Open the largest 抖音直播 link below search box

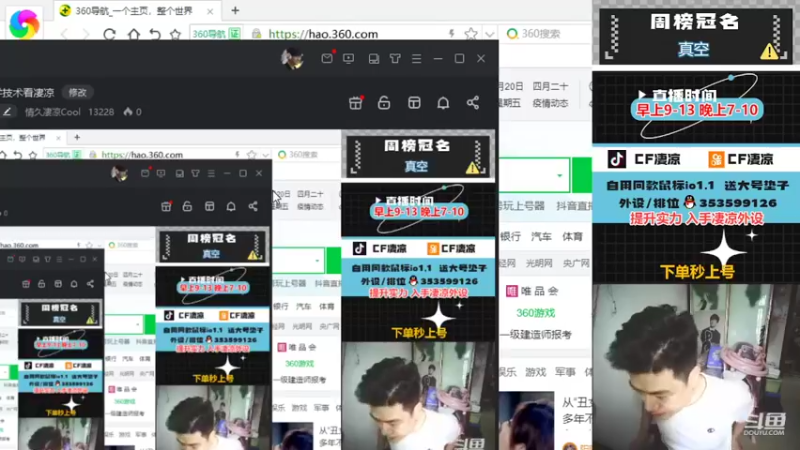click(x=574, y=206)
